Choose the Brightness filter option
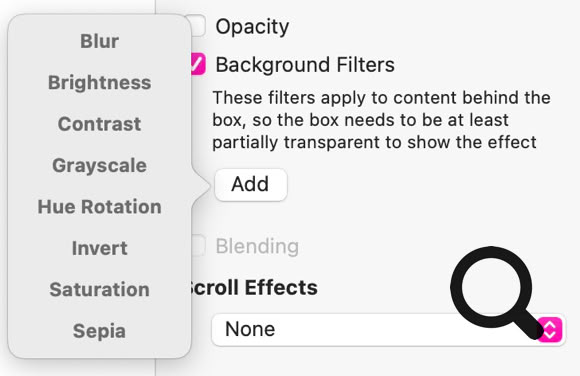The image size is (580, 376). point(100,83)
